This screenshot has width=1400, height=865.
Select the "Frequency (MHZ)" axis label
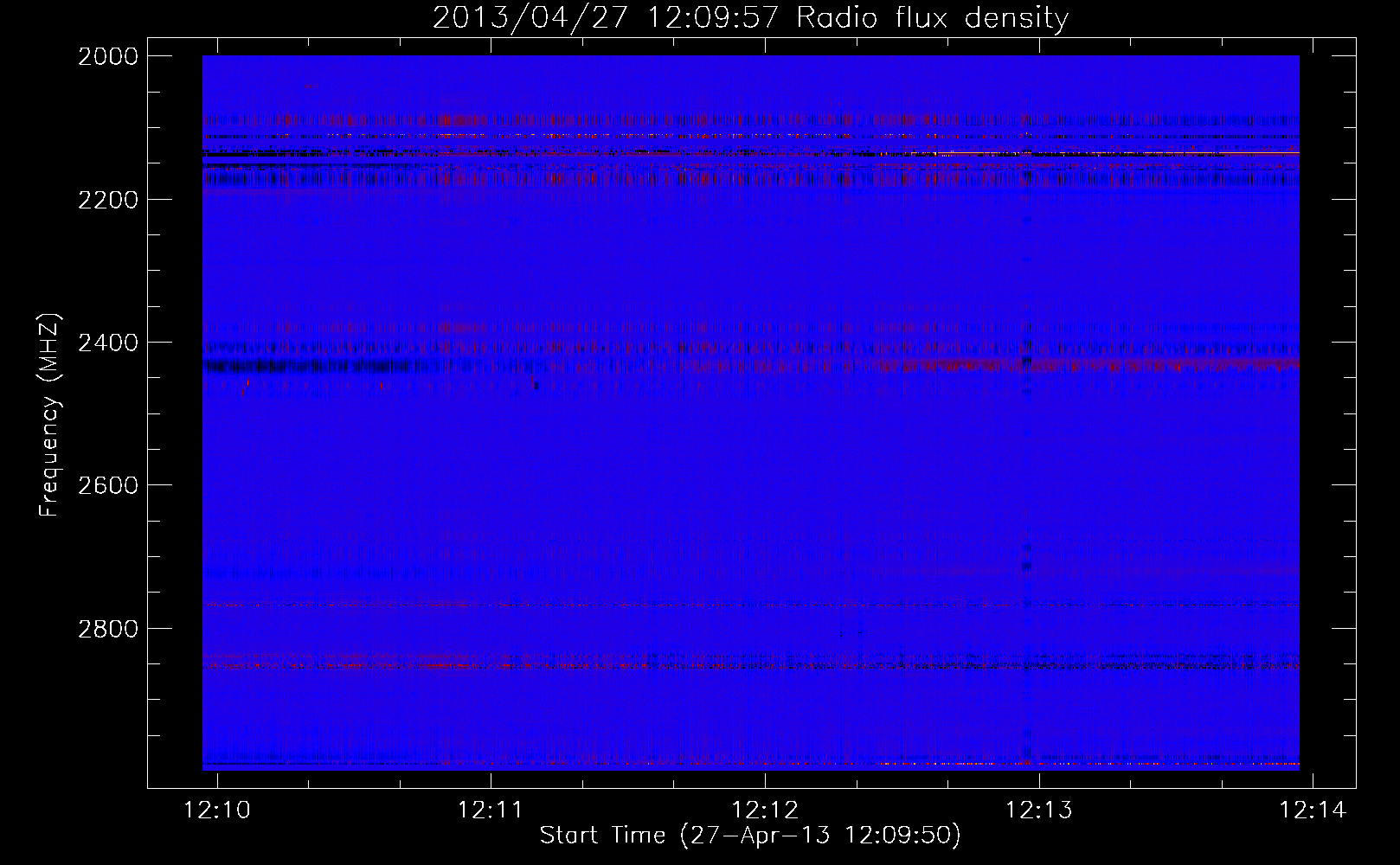pyautogui.click(x=49, y=415)
